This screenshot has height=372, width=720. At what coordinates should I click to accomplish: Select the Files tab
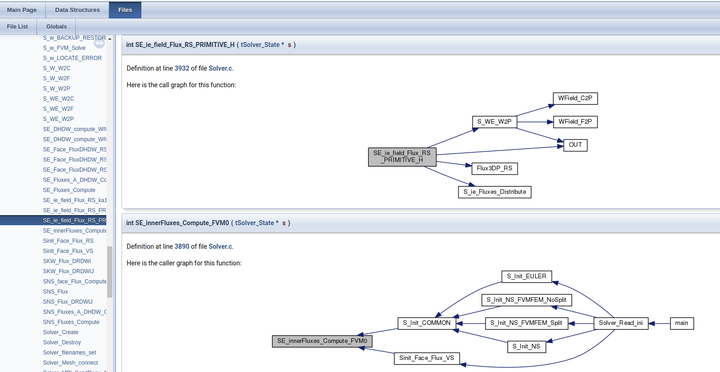point(125,10)
